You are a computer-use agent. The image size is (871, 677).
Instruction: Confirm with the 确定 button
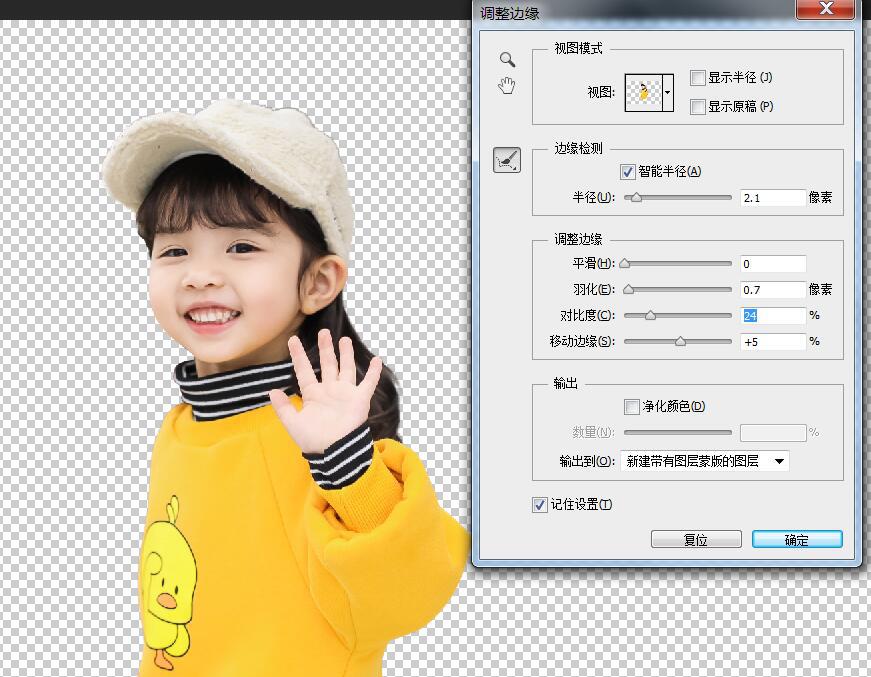797,539
